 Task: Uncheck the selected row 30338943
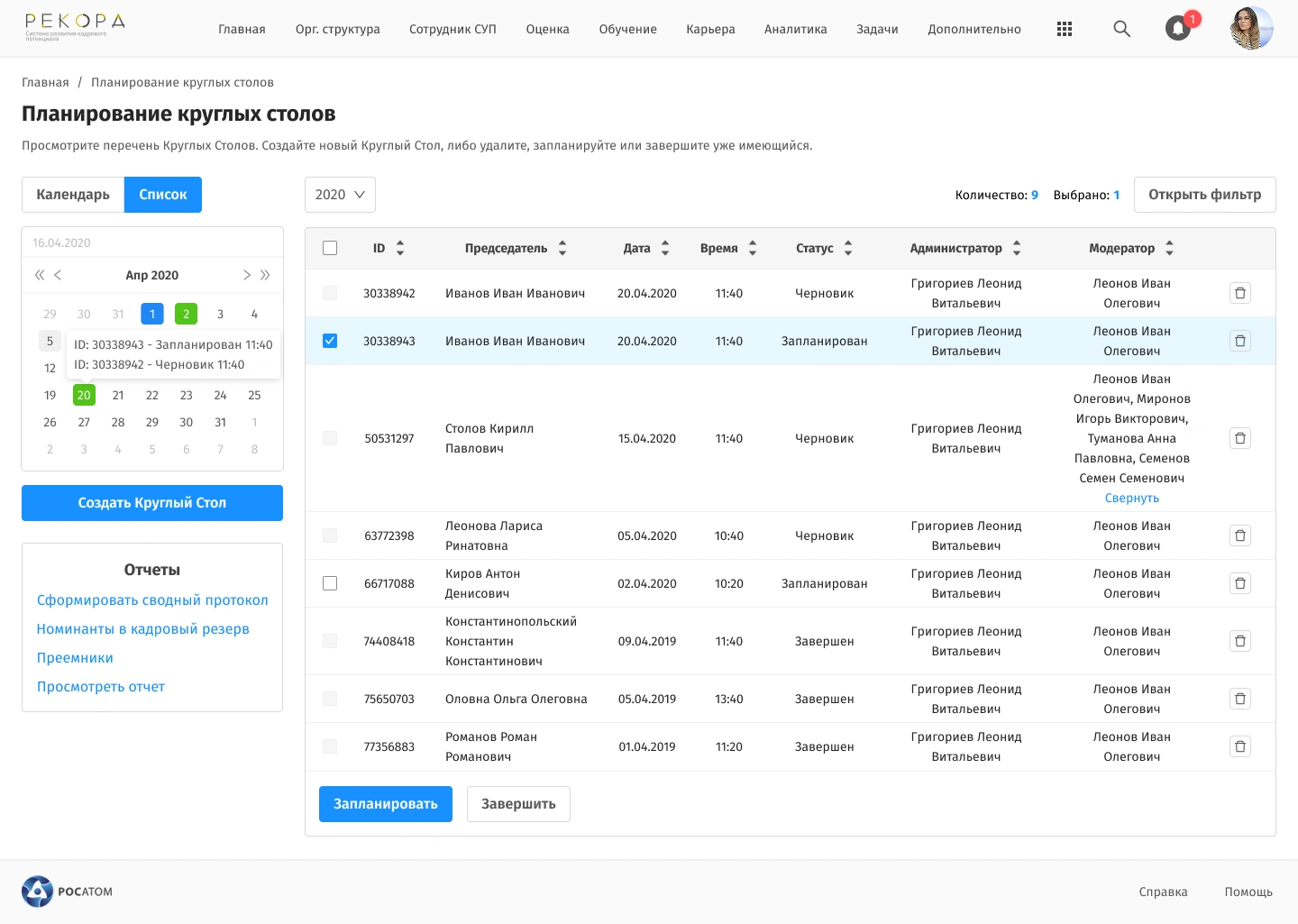[330, 340]
